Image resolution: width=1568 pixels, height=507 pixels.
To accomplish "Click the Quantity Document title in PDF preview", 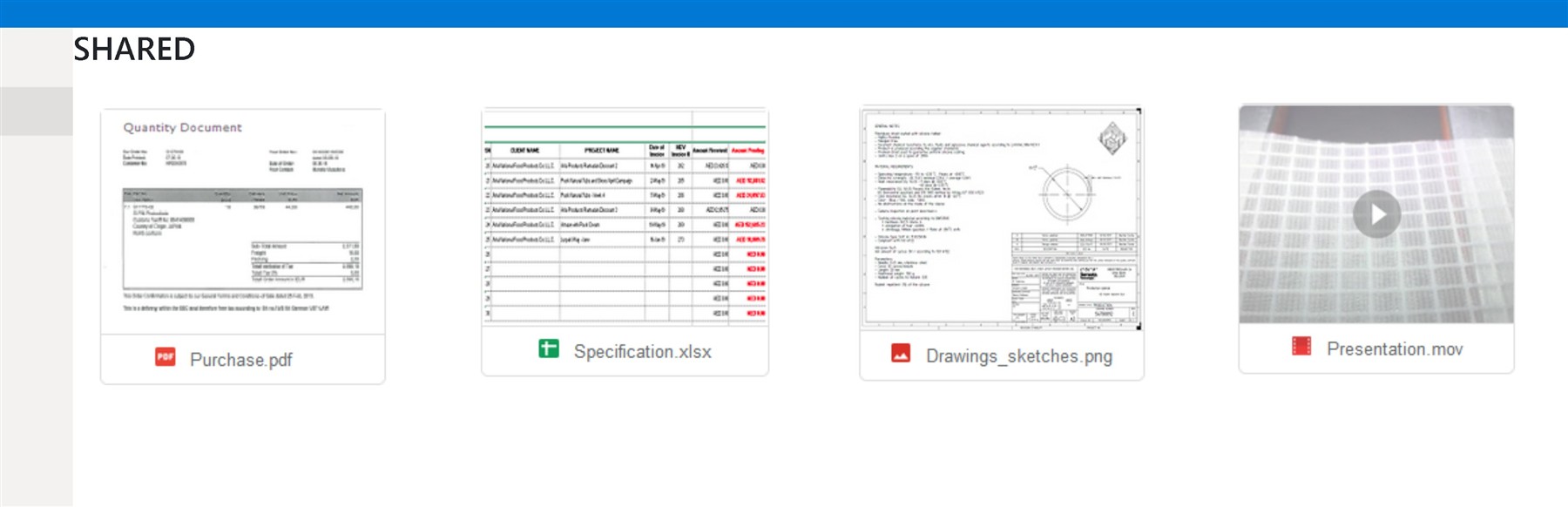I will pyautogui.click(x=182, y=127).
